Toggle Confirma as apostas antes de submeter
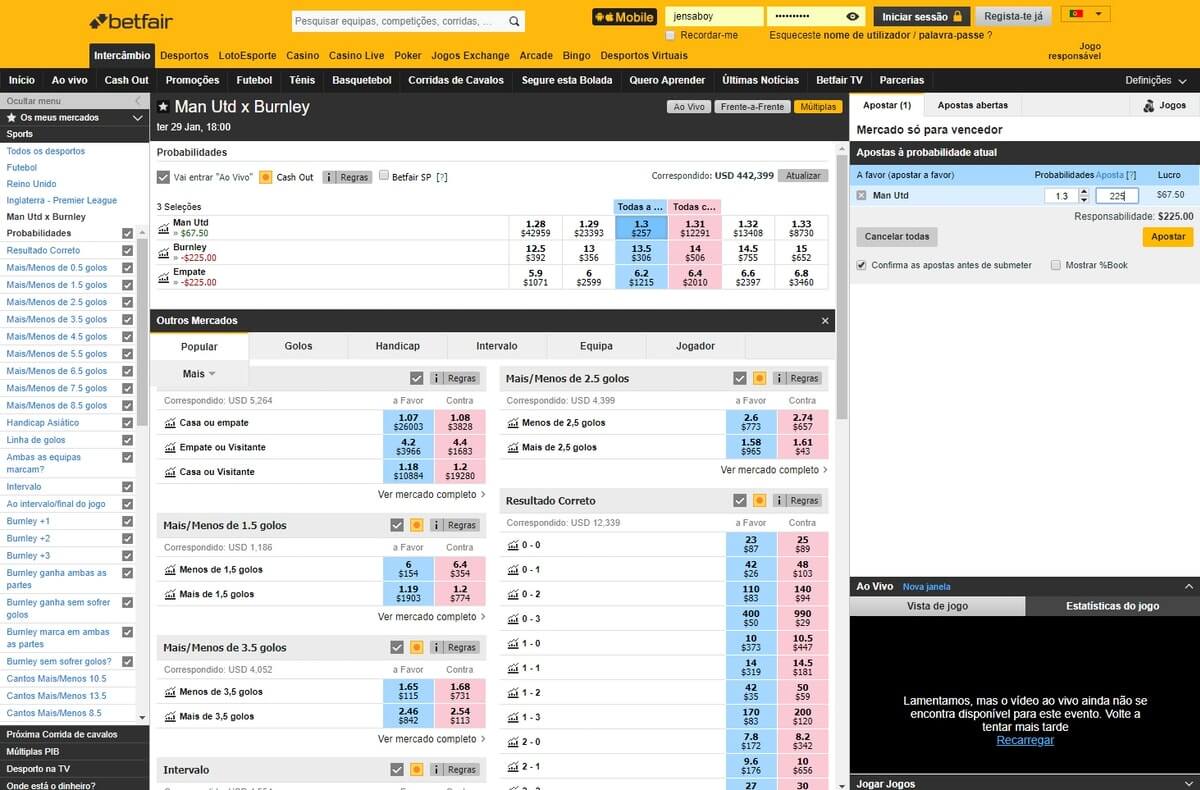 (x=862, y=265)
